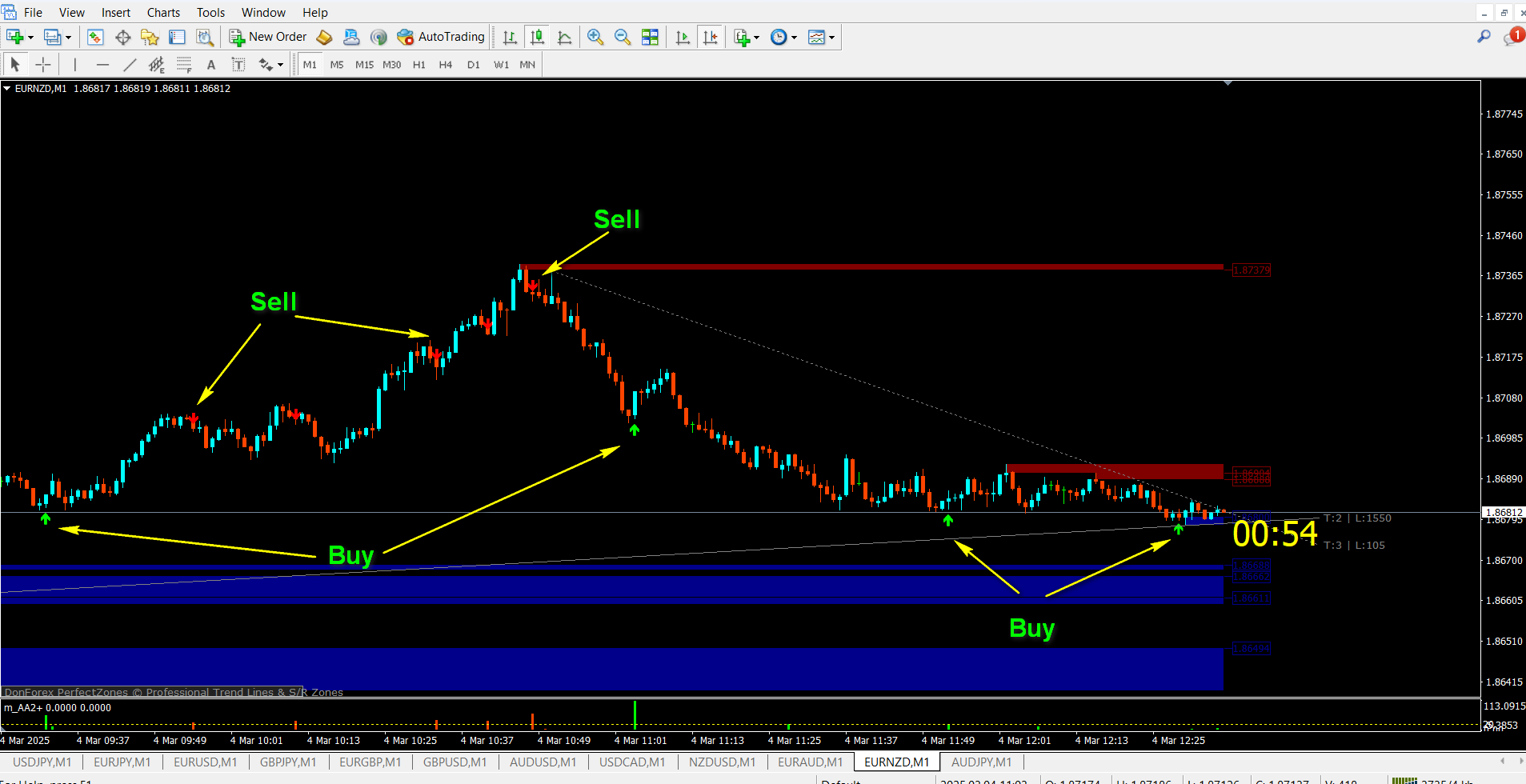Open the Charts menu
This screenshot has height=784, width=1526.
coord(163,12)
